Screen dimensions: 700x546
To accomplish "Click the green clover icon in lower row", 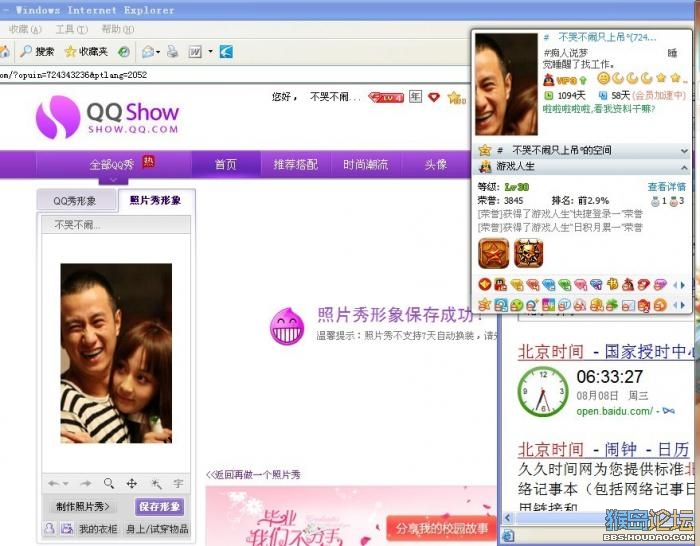I will (612, 305).
